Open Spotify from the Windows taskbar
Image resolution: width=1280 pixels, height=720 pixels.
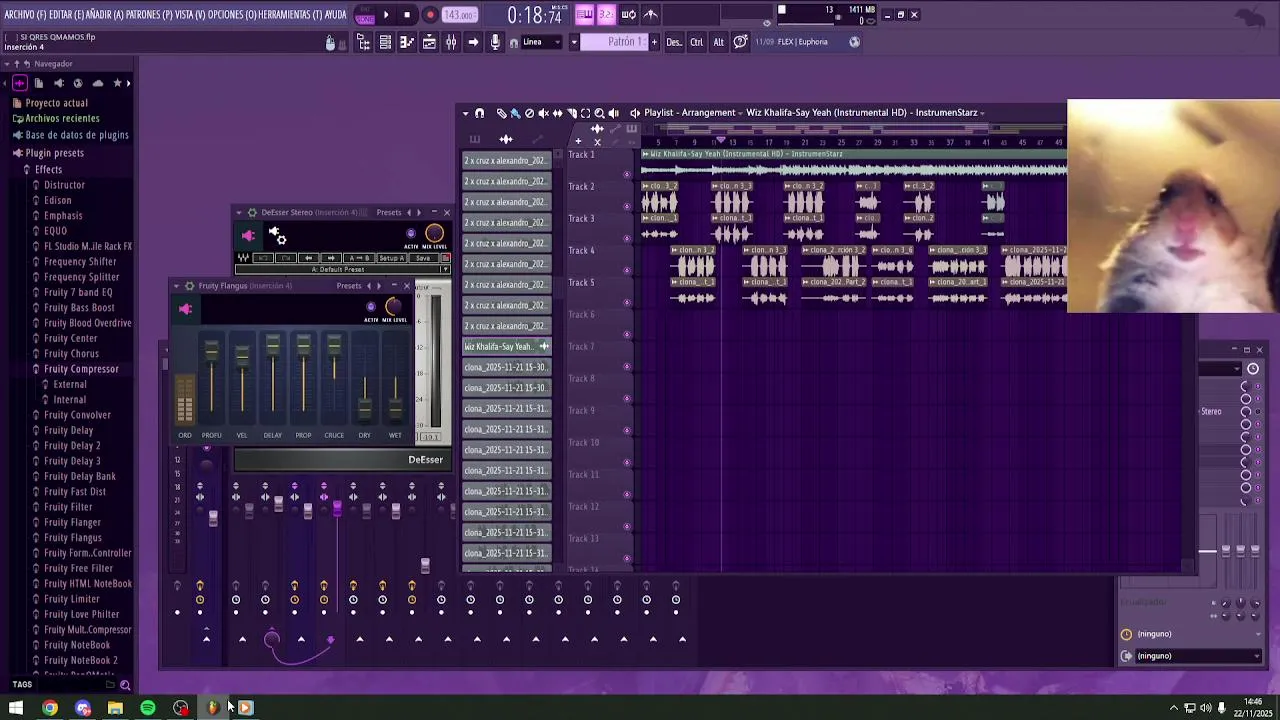point(148,708)
